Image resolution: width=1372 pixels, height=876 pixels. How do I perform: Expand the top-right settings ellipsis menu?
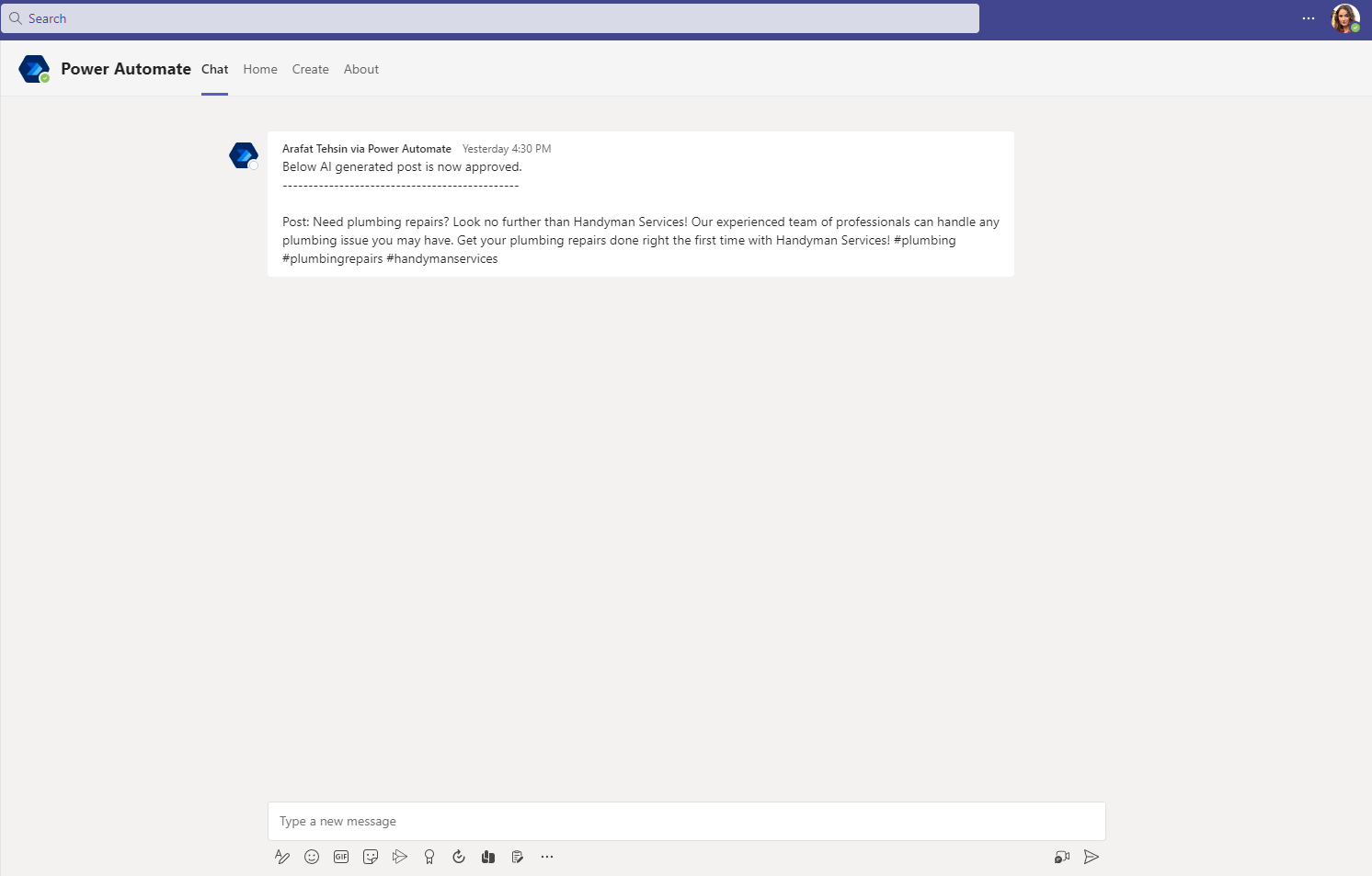1309,18
